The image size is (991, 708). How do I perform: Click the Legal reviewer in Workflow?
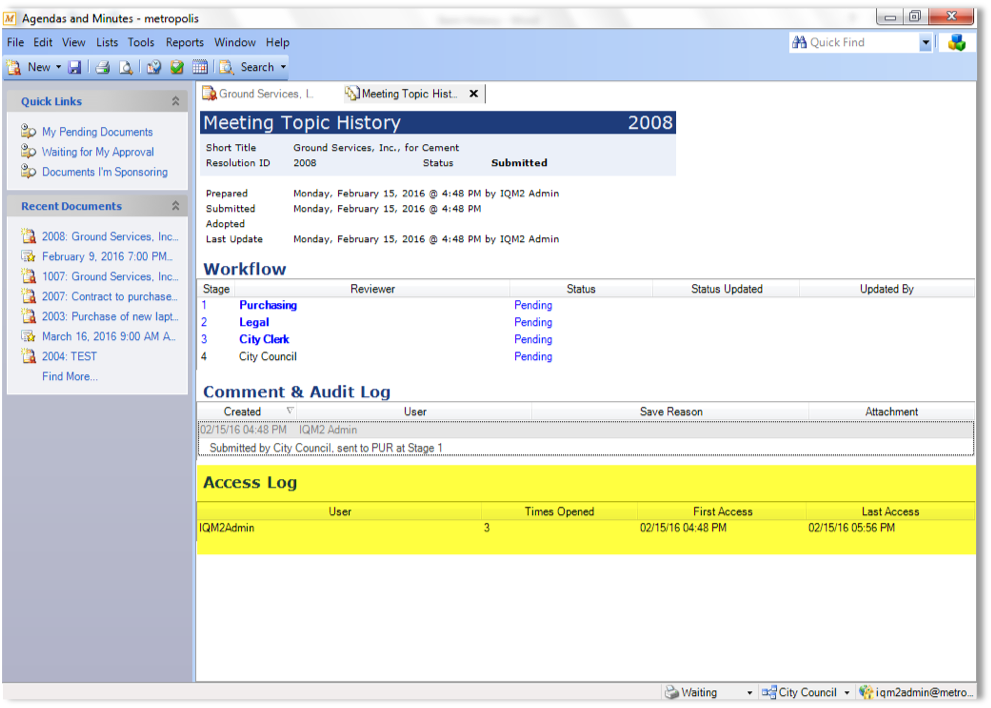254,322
